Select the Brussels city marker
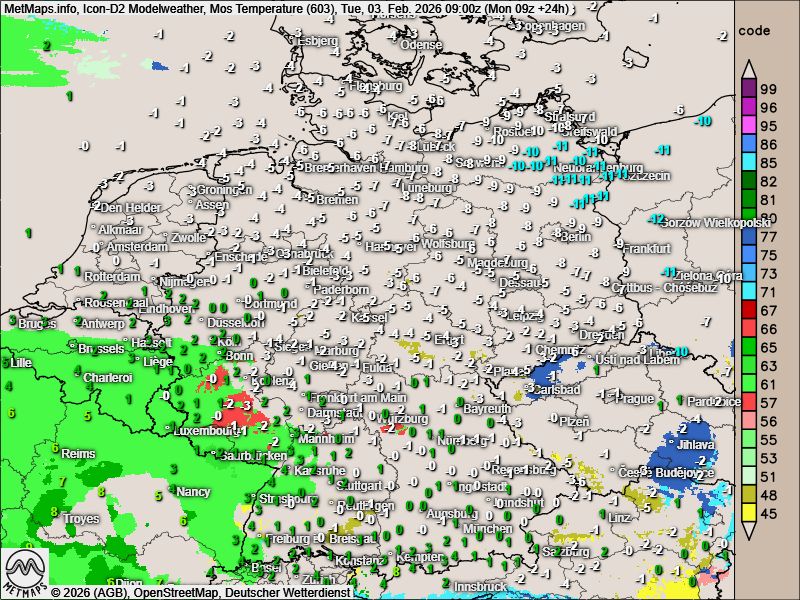The image size is (800, 600). (x=73, y=348)
